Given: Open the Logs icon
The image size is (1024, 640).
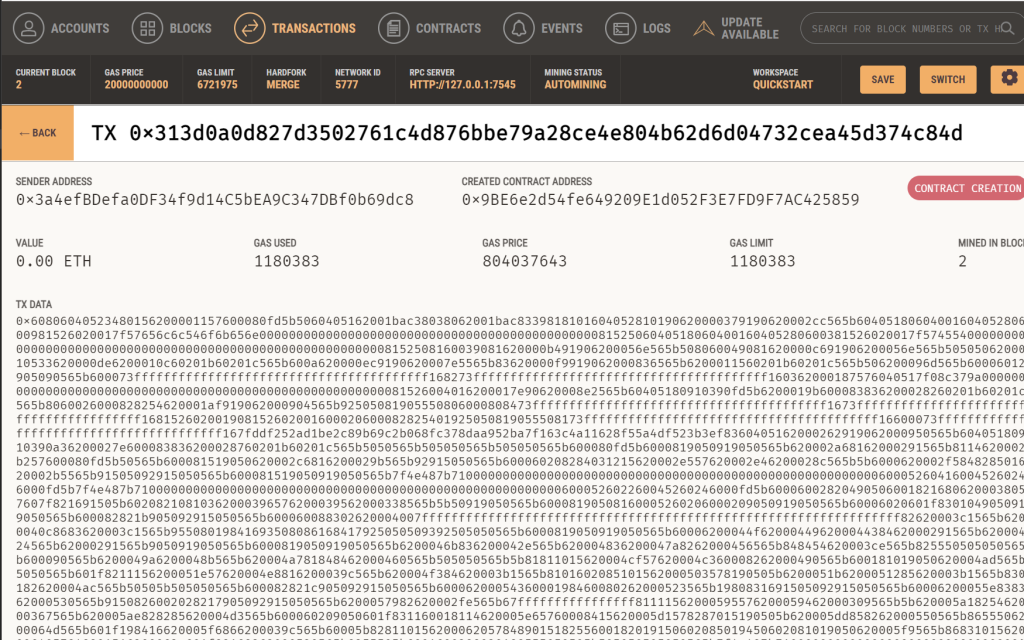Looking at the screenshot, I should click(x=621, y=28).
